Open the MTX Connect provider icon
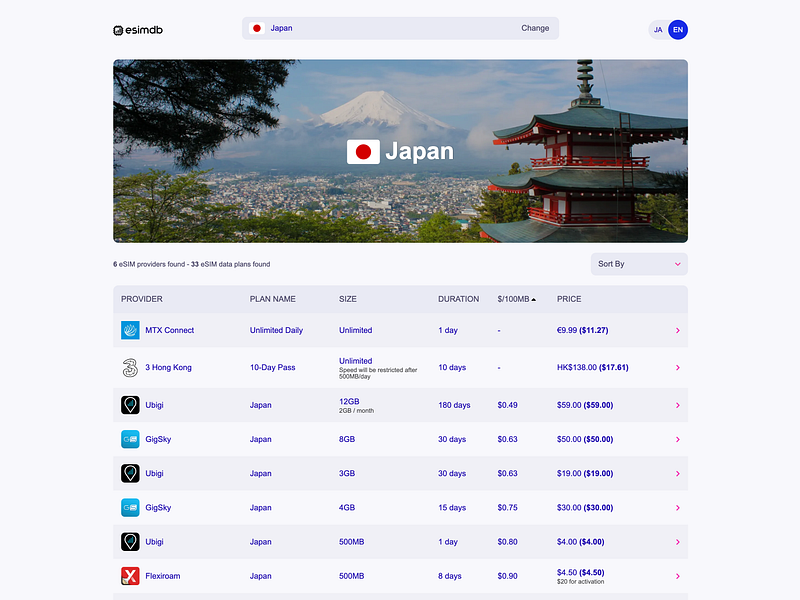 [x=130, y=330]
